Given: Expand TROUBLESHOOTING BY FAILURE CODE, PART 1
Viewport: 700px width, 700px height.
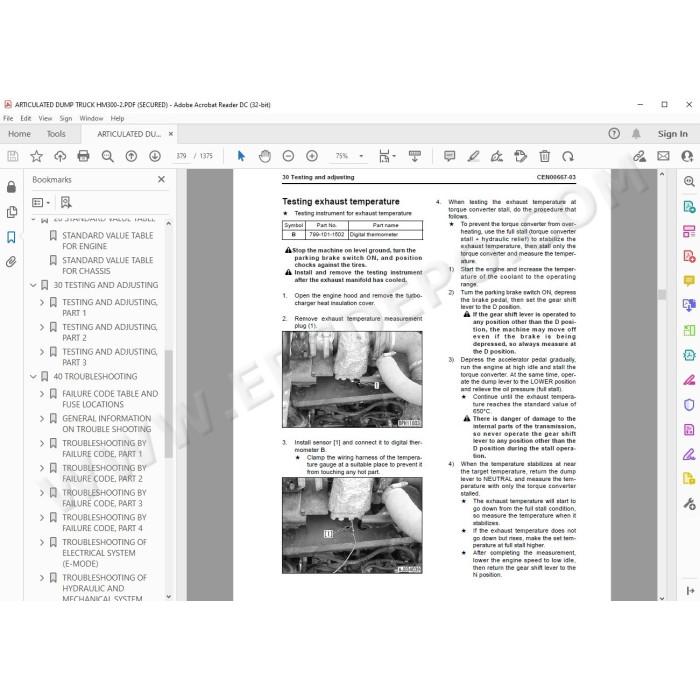Looking at the screenshot, I should (42, 443).
